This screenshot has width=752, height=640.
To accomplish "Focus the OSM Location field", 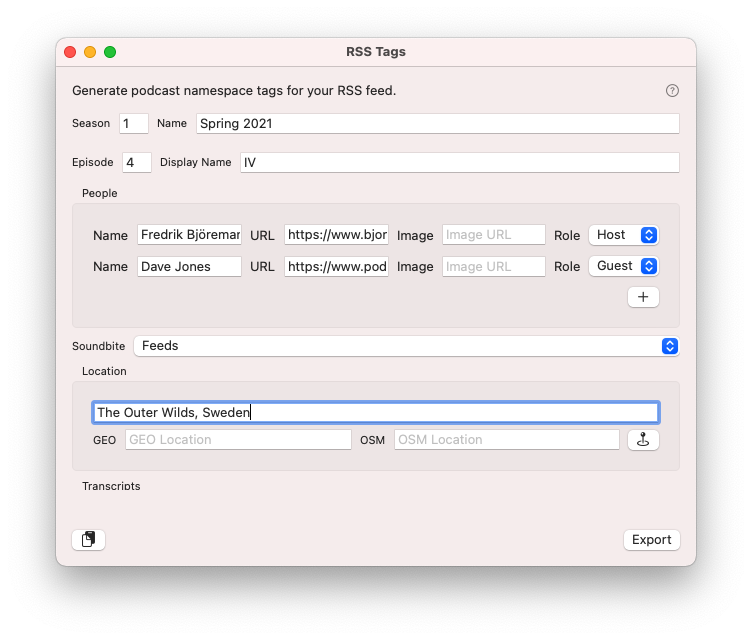I will 507,439.
